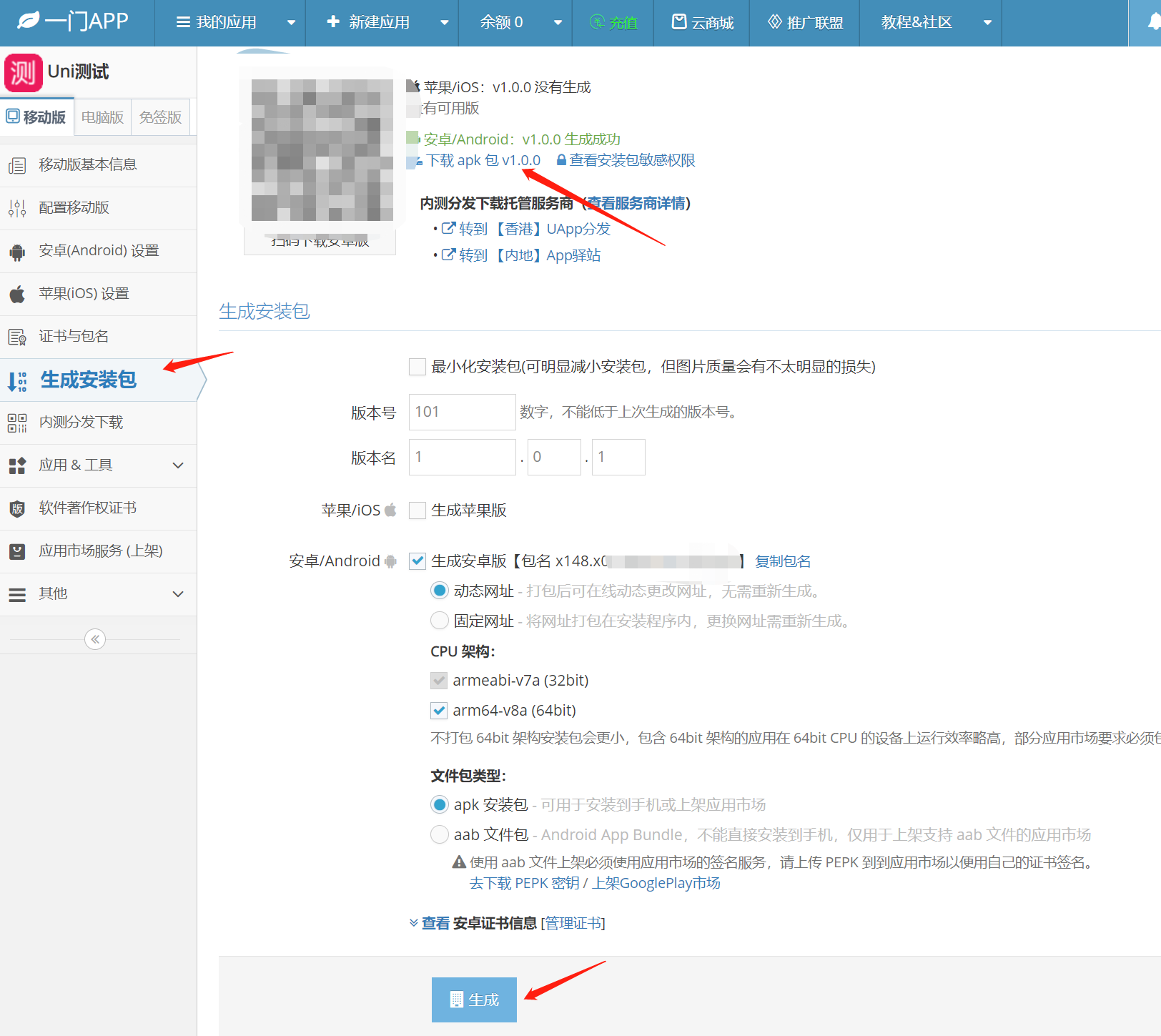Click the lock icon before 查看安装包敏感权限
The width and height of the screenshot is (1161, 1036).
pos(561,160)
